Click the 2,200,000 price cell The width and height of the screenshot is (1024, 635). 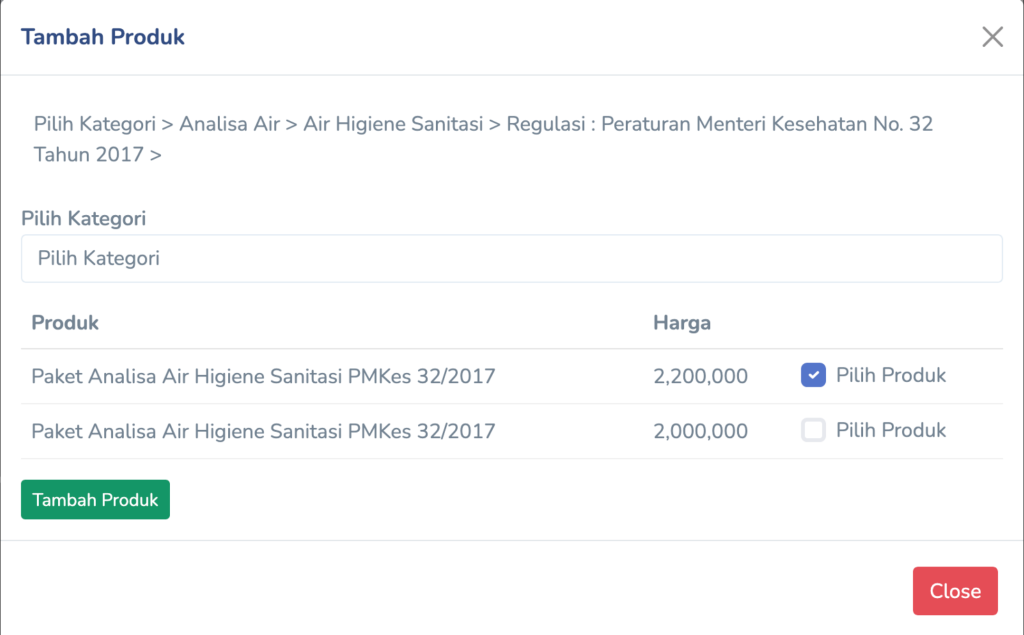700,377
